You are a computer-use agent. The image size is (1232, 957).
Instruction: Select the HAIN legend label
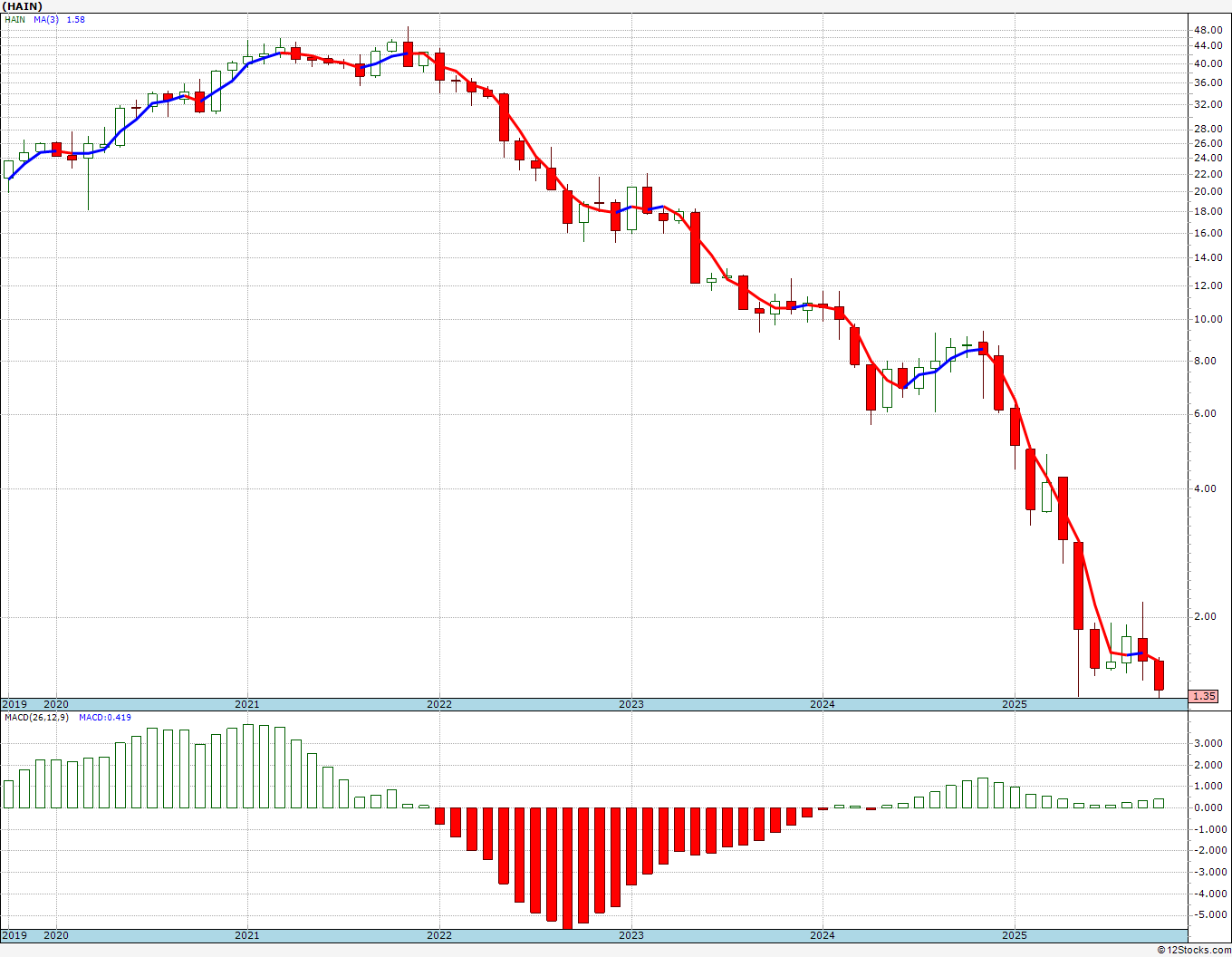[15, 19]
